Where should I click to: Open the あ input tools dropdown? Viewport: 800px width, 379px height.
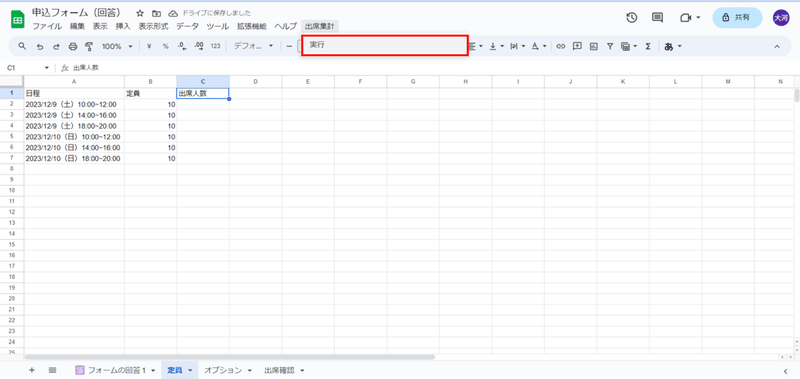672,46
